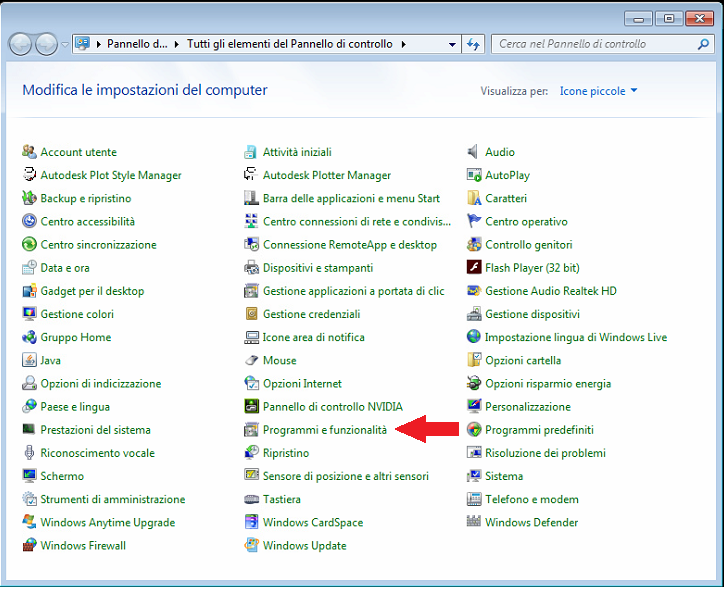Click the Audio speaker icon

click(473, 151)
